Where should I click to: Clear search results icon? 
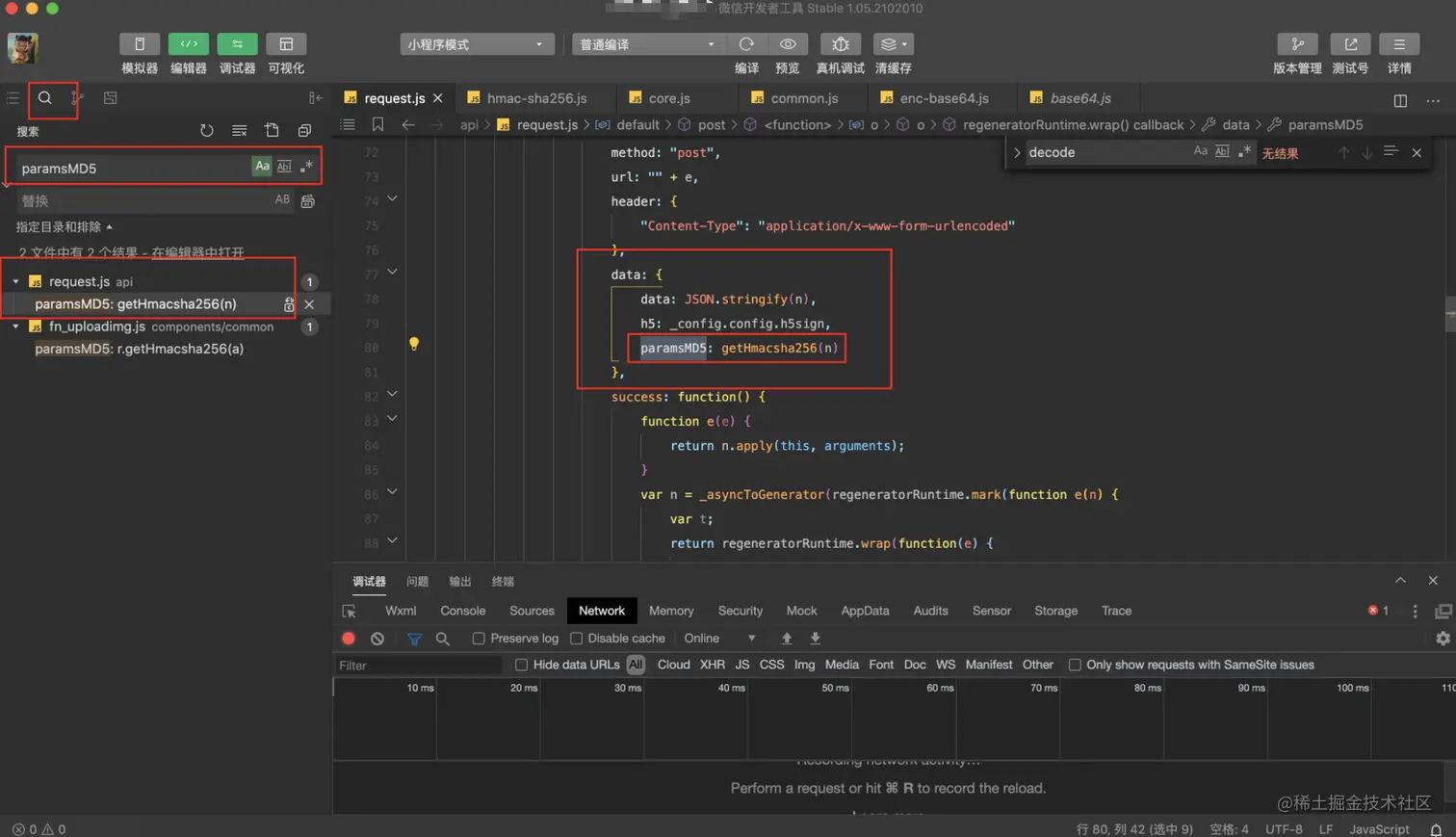[239, 131]
